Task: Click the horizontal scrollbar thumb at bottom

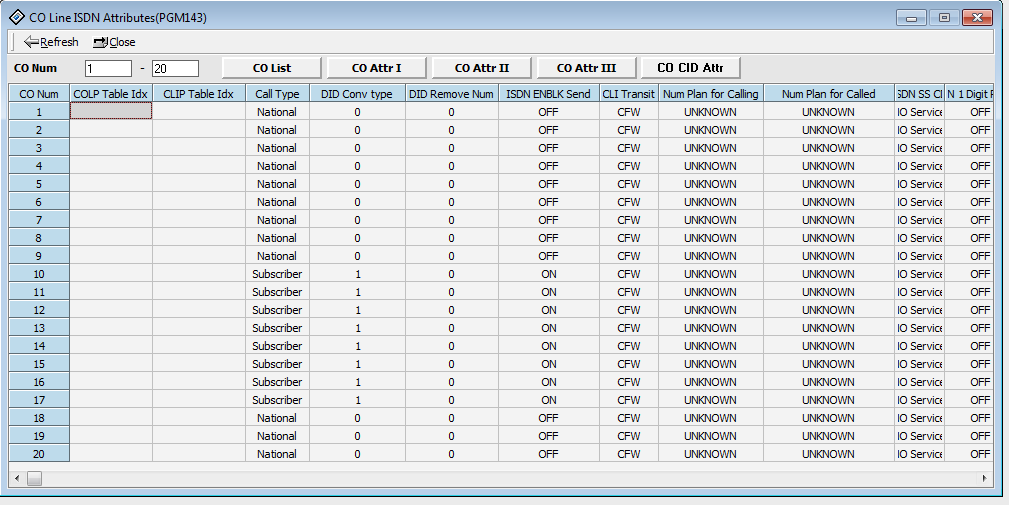Action: click(x=34, y=479)
